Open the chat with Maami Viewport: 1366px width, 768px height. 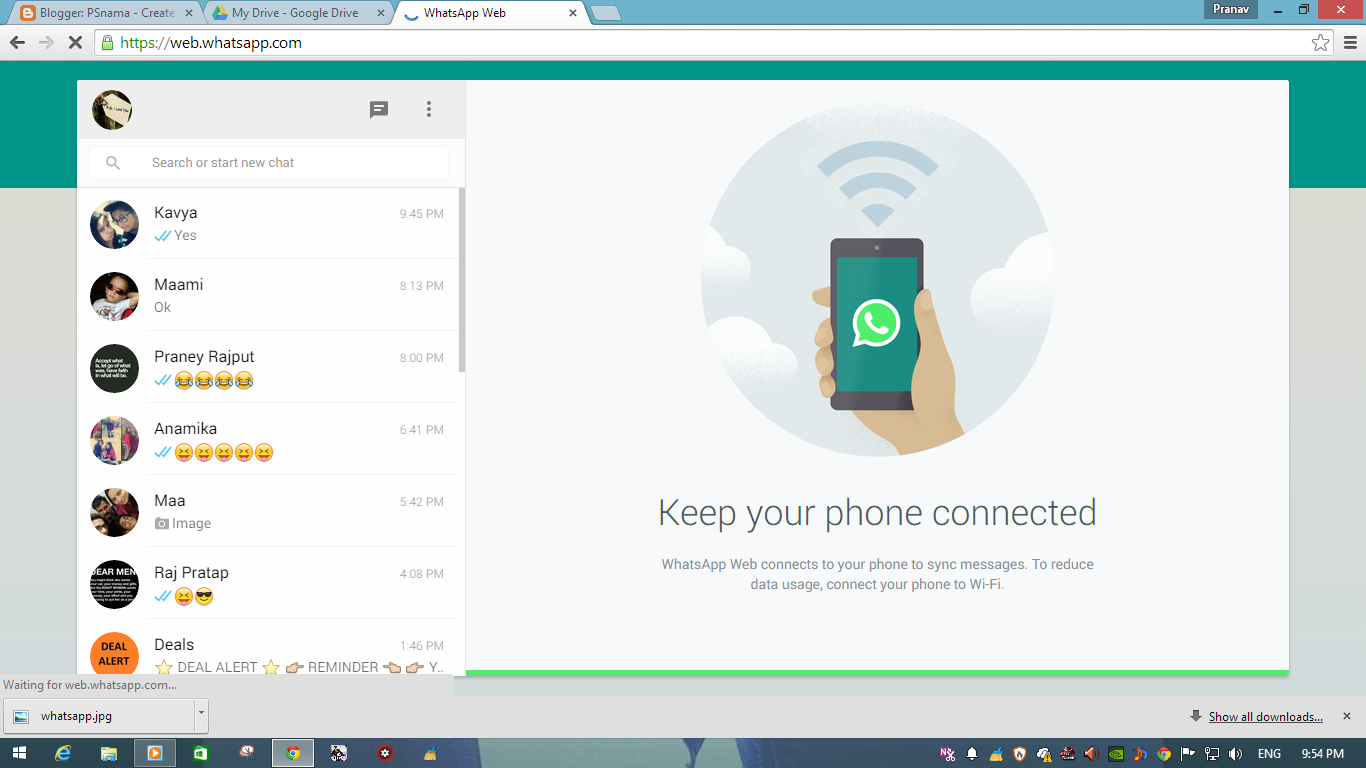(268, 295)
